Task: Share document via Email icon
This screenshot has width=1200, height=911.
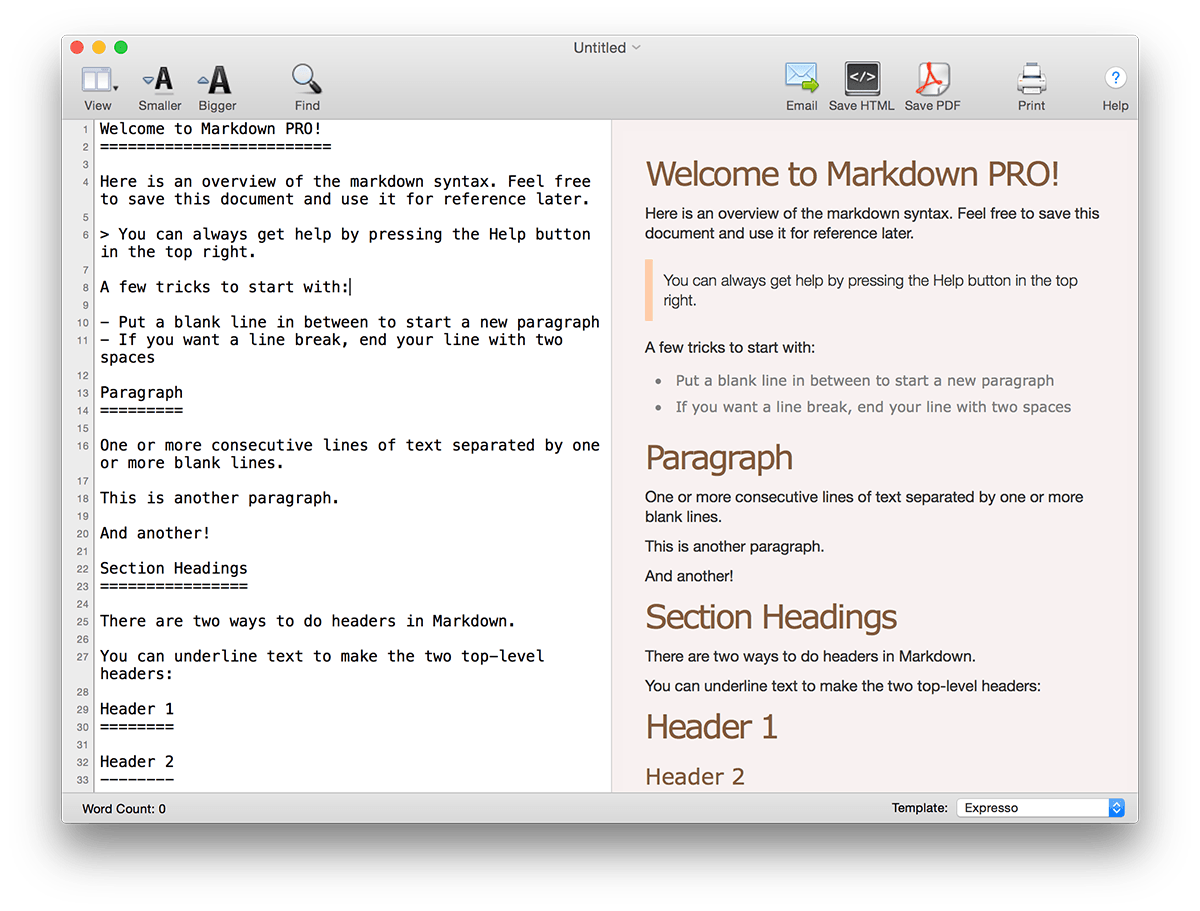Action: point(802,78)
